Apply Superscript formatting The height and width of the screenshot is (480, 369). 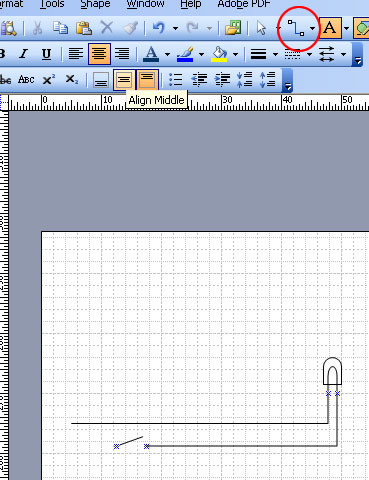click(49, 80)
